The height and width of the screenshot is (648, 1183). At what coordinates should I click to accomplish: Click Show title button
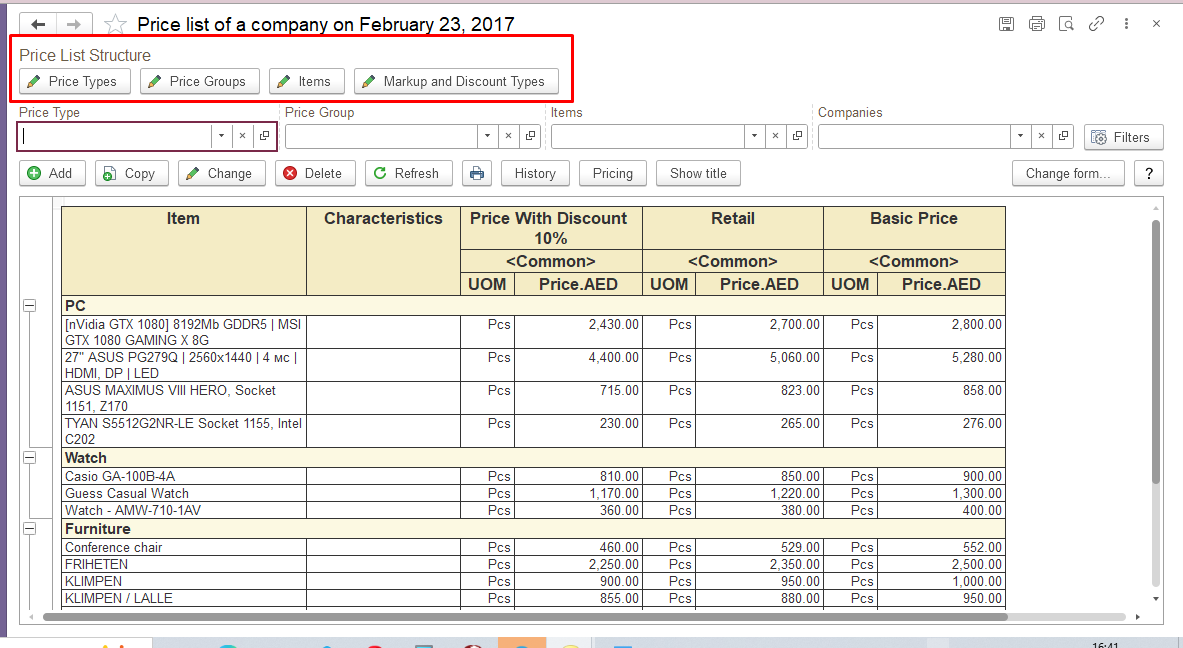[698, 174]
